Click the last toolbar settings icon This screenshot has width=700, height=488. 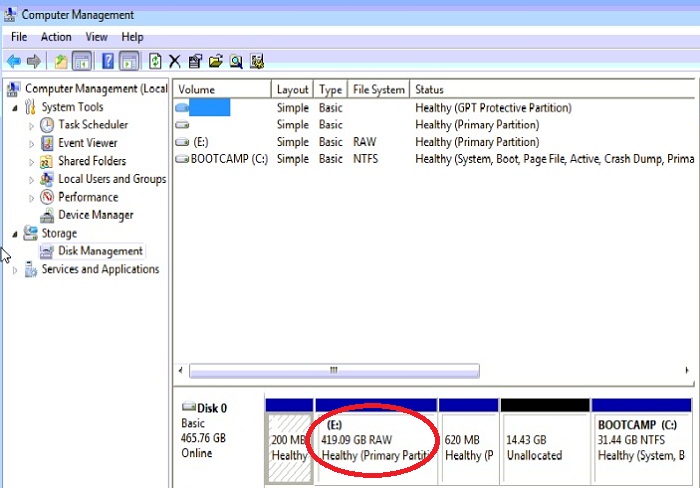pos(257,61)
